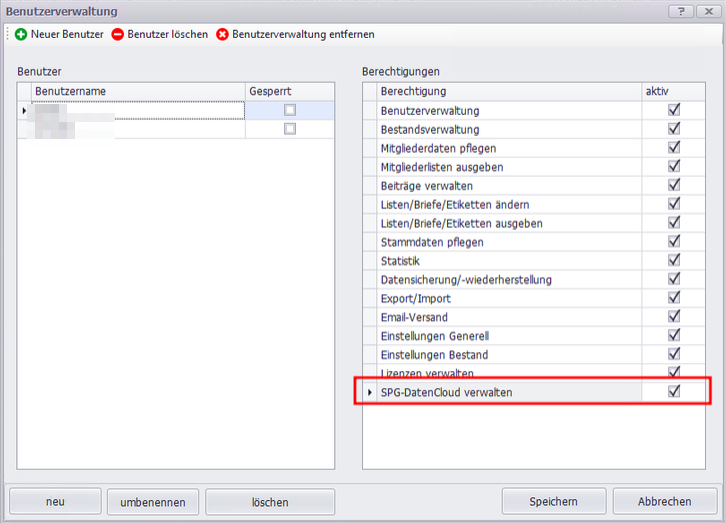The image size is (726, 523).
Task: Select the Stammdaten pflegen row text
Action: (432, 242)
